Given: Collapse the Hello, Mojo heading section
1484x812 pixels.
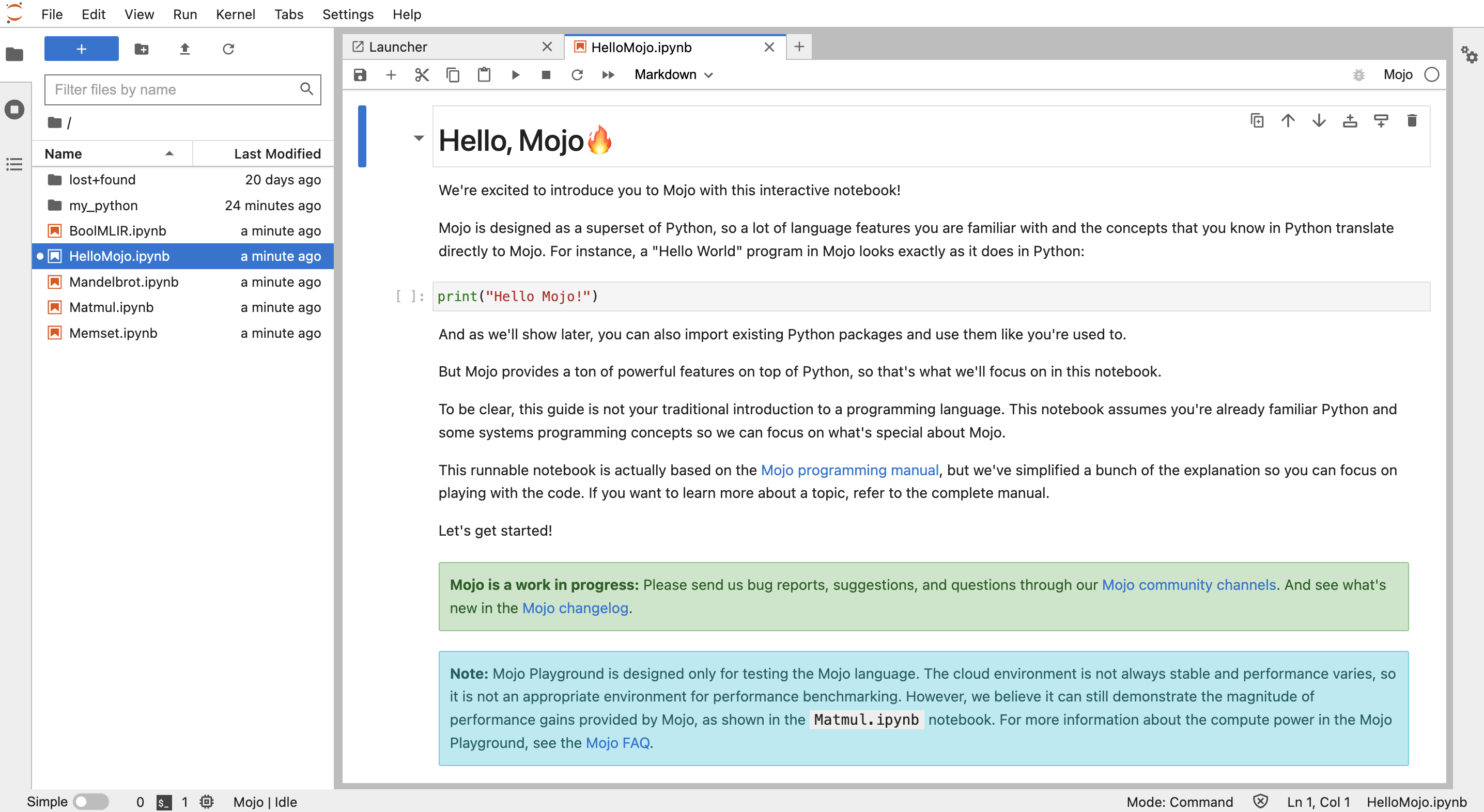Looking at the screenshot, I should tap(419, 138).
